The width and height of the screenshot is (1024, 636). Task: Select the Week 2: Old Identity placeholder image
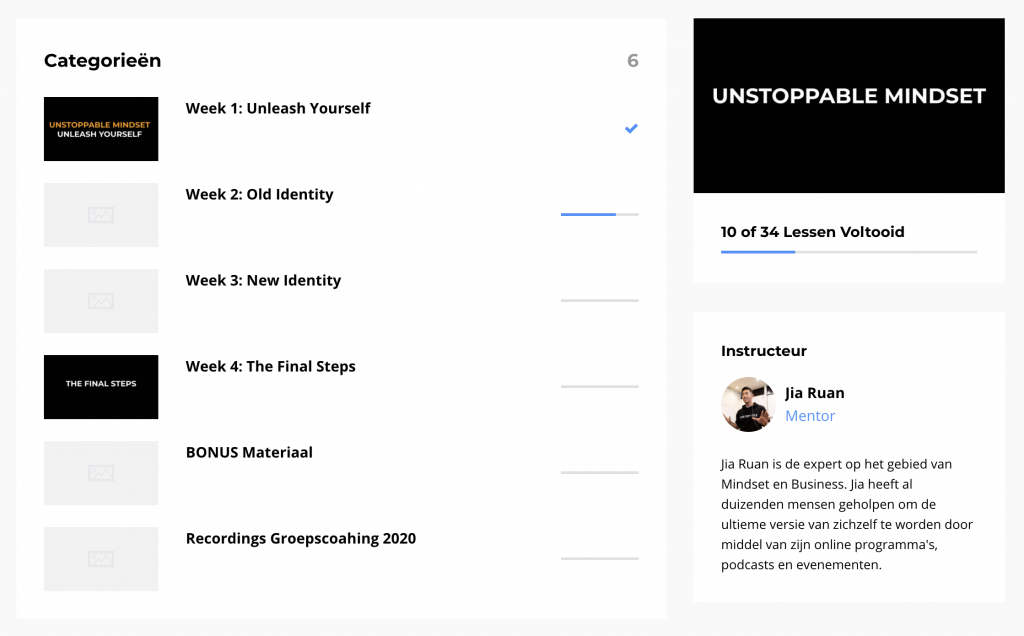(101, 215)
